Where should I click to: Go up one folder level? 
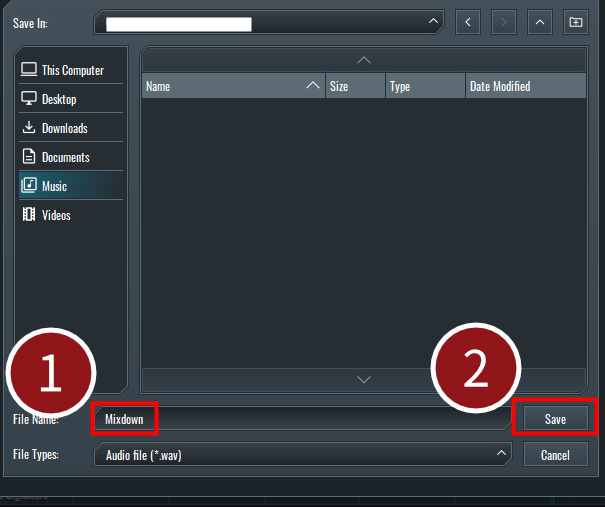[539, 21]
